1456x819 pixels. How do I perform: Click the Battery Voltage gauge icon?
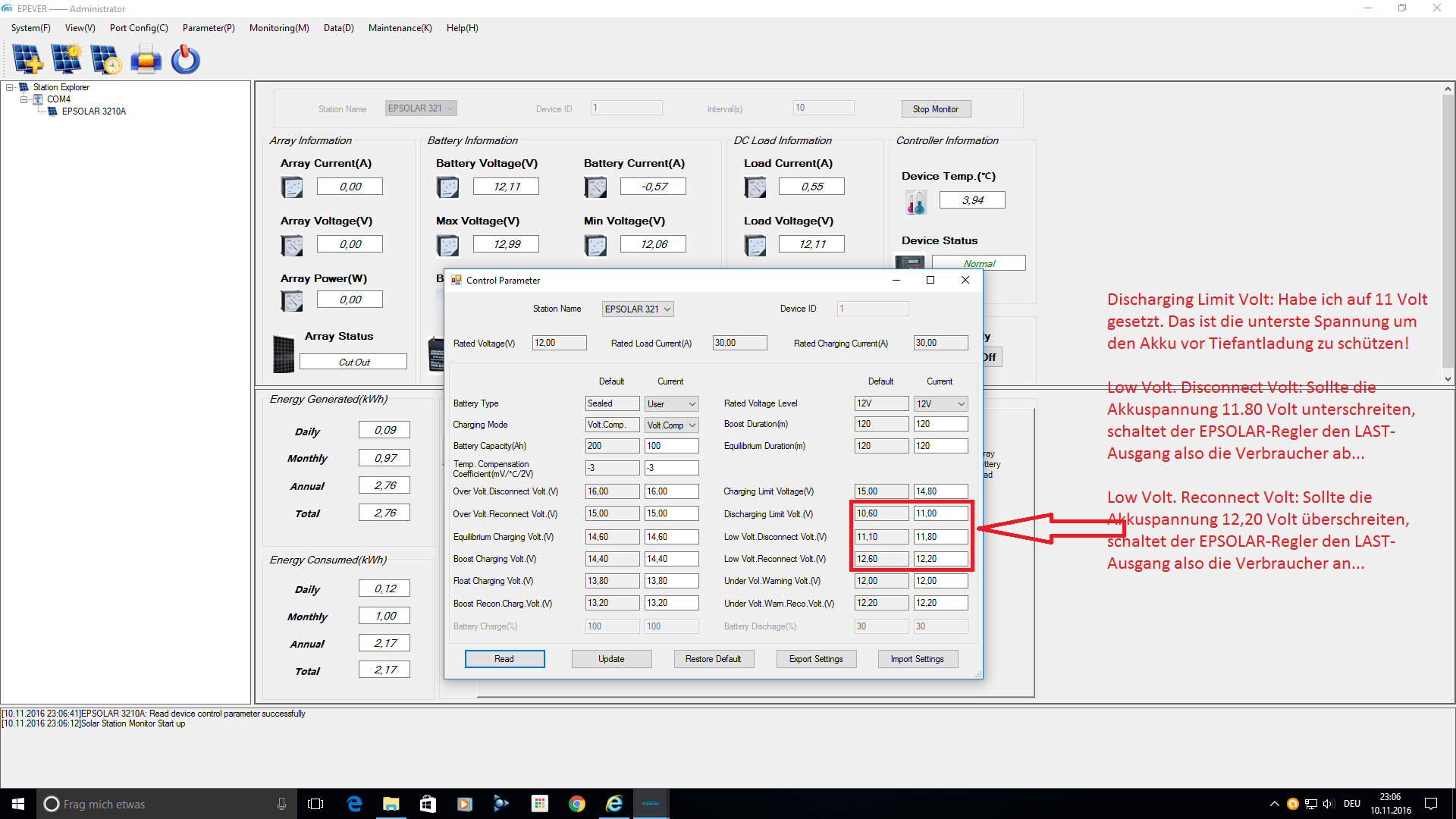click(x=447, y=187)
